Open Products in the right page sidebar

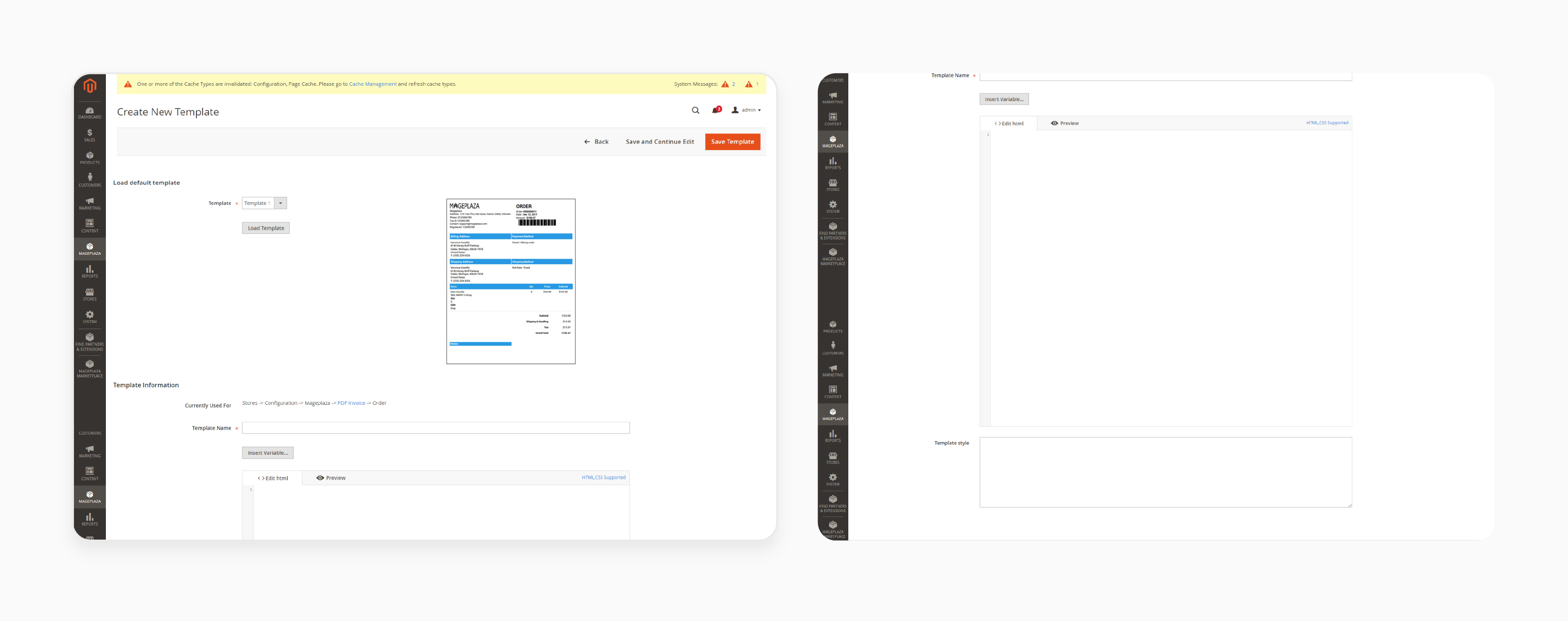pos(833,327)
